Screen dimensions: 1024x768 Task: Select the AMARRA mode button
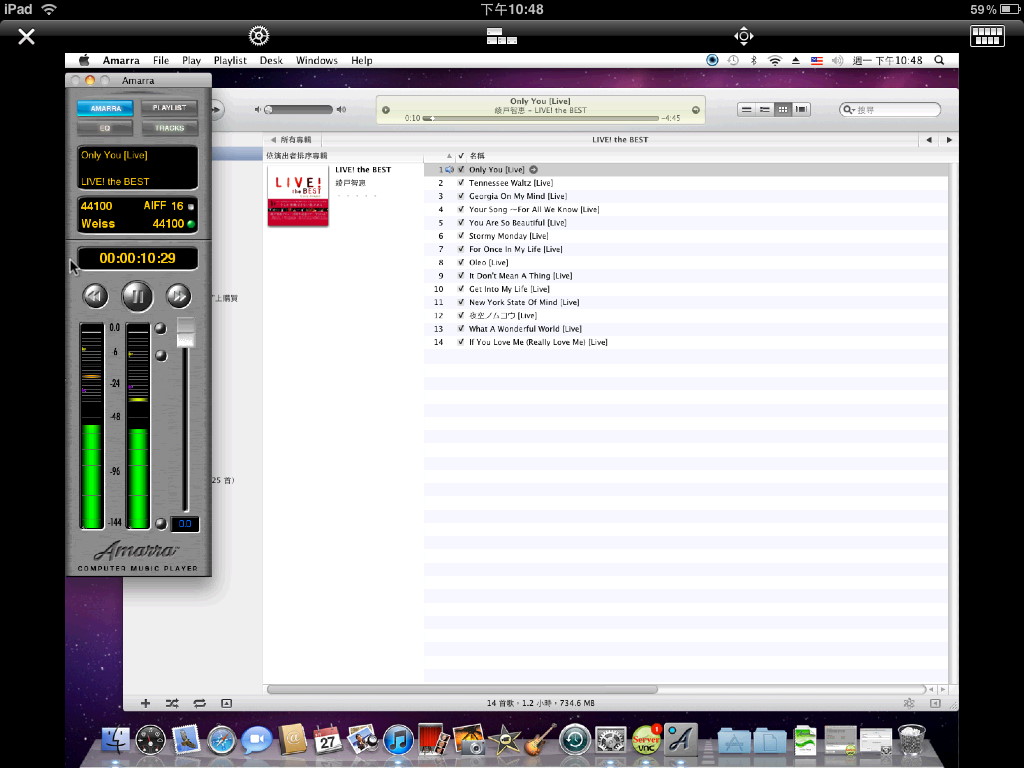coord(105,108)
